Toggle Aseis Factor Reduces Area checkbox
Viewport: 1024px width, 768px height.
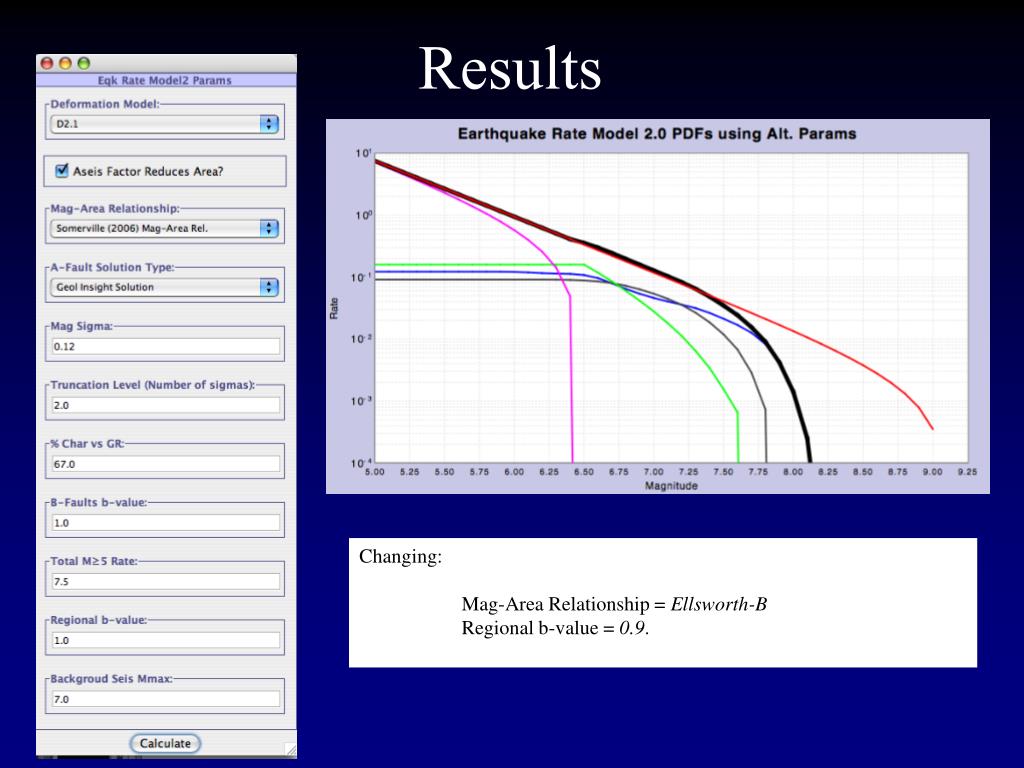coord(62,171)
